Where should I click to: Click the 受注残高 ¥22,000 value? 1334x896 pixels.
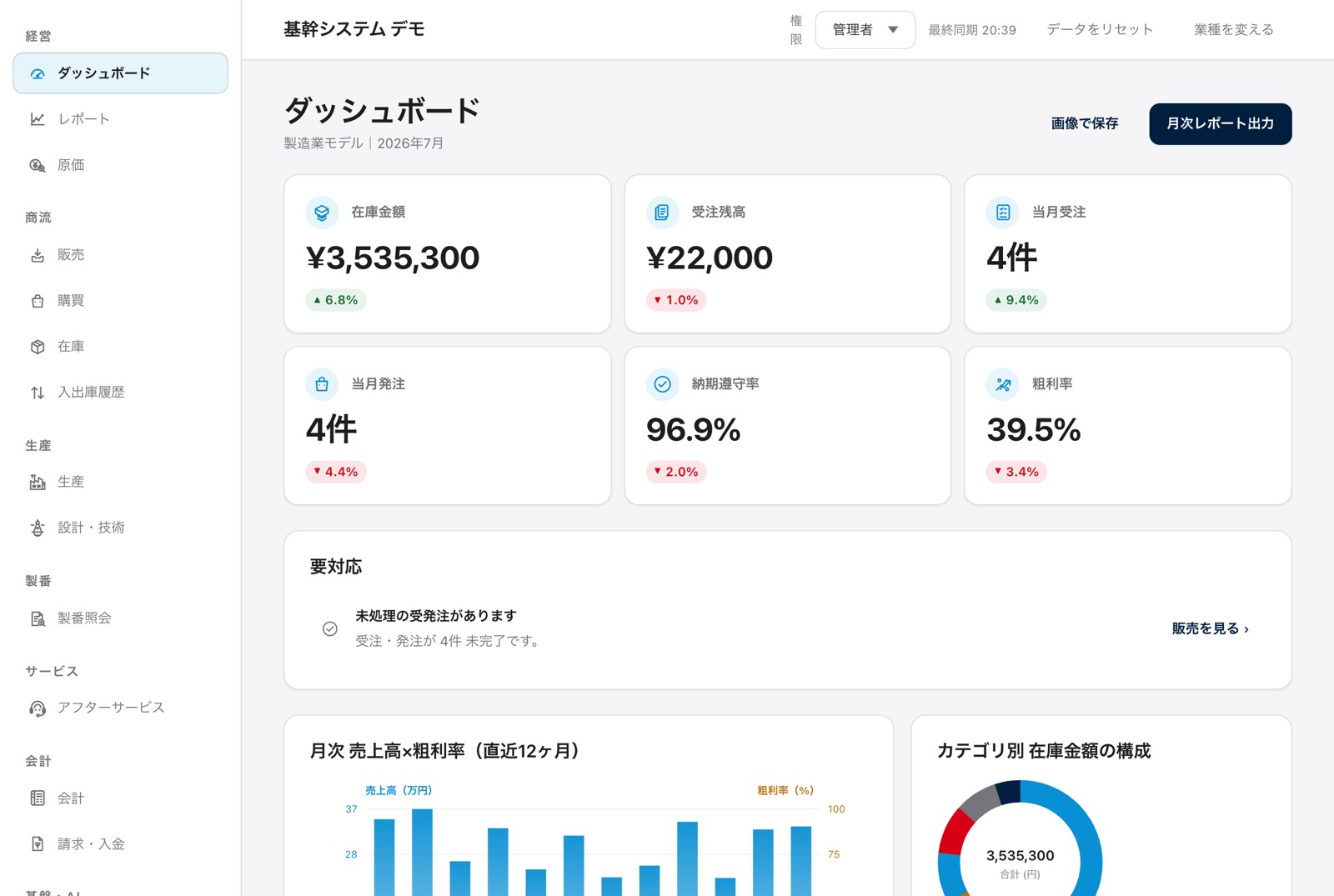[x=710, y=258]
